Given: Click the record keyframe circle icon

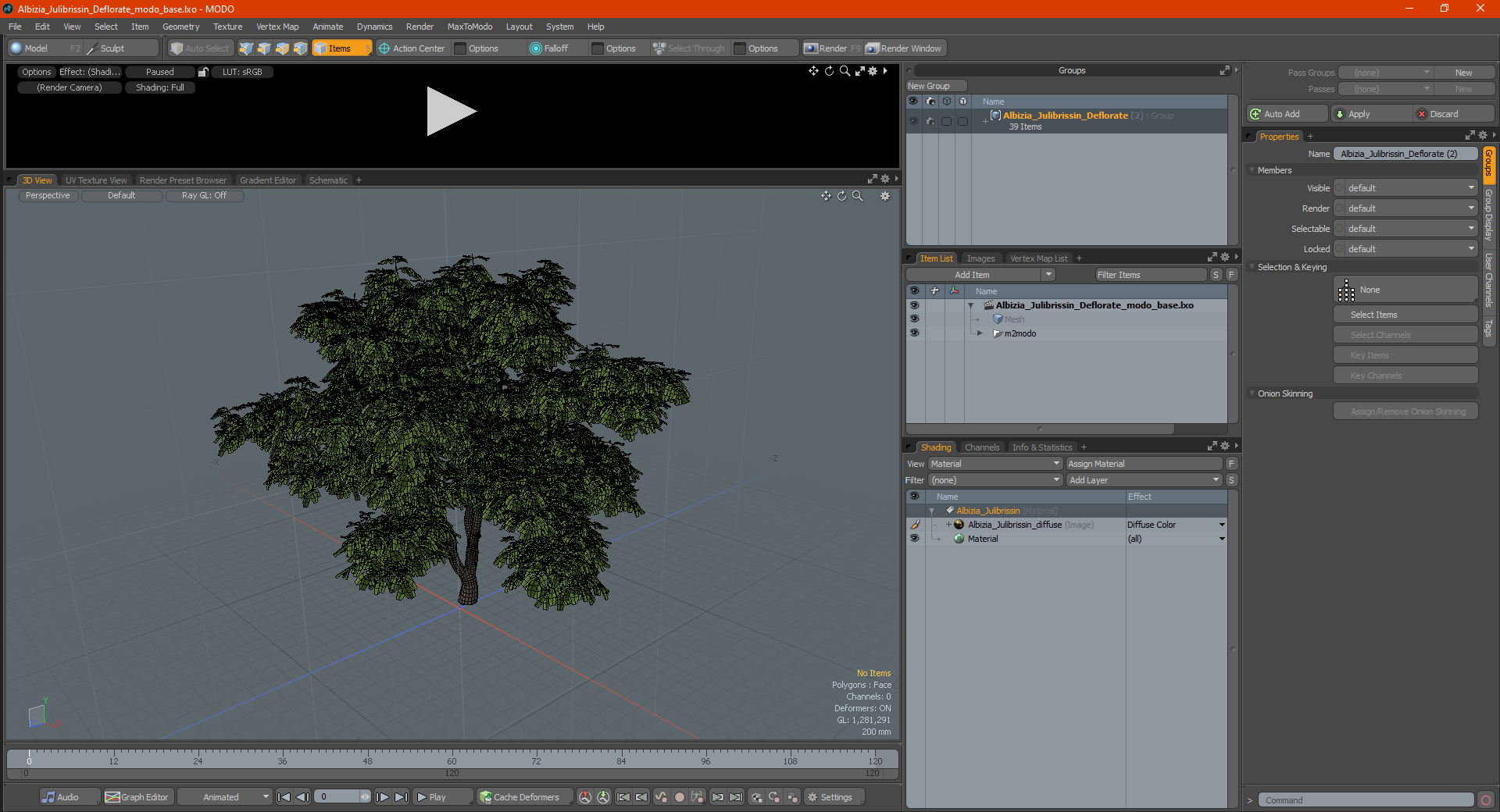Looking at the screenshot, I should coord(680,797).
